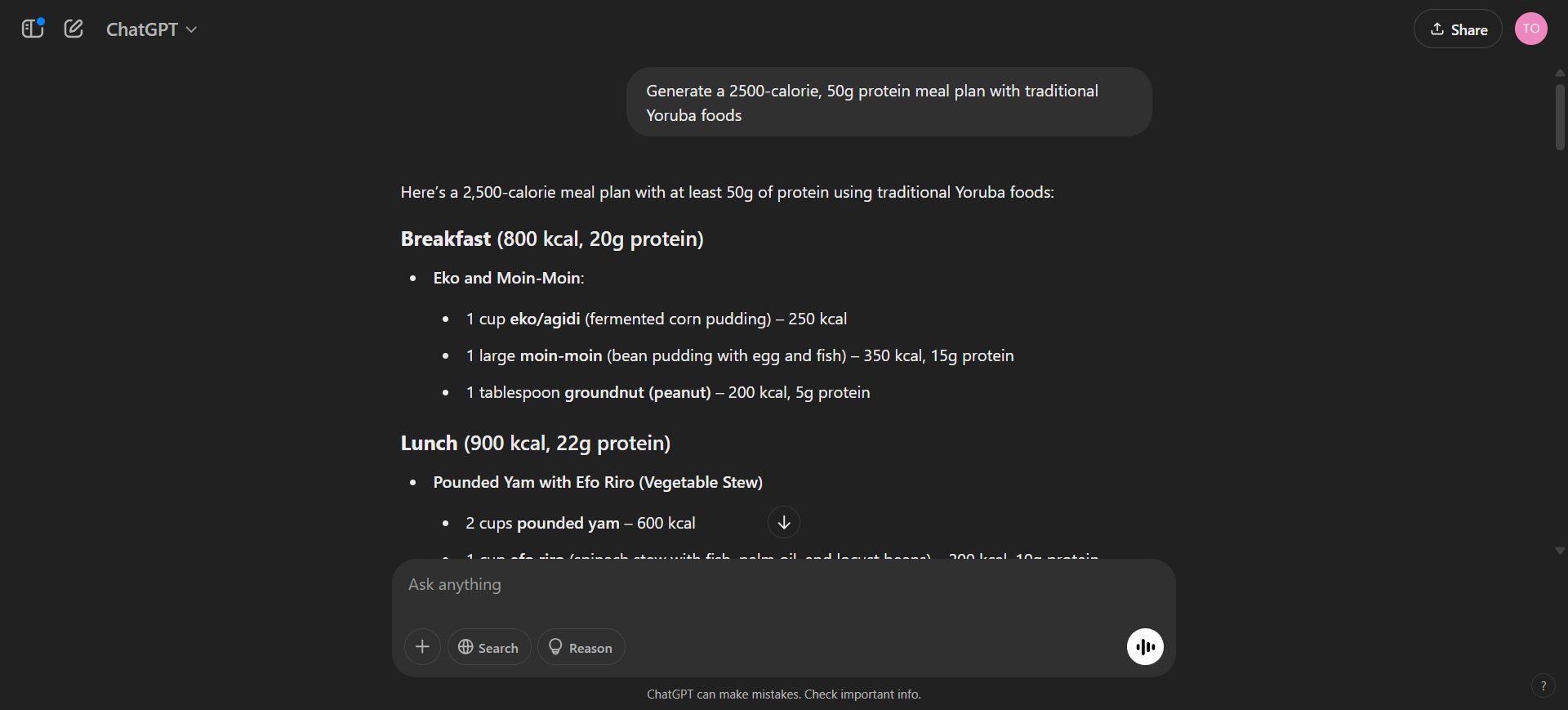
Task: Click the "ChatGPT can make mistakes" disclaimer
Action: click(x=783, y=694)
